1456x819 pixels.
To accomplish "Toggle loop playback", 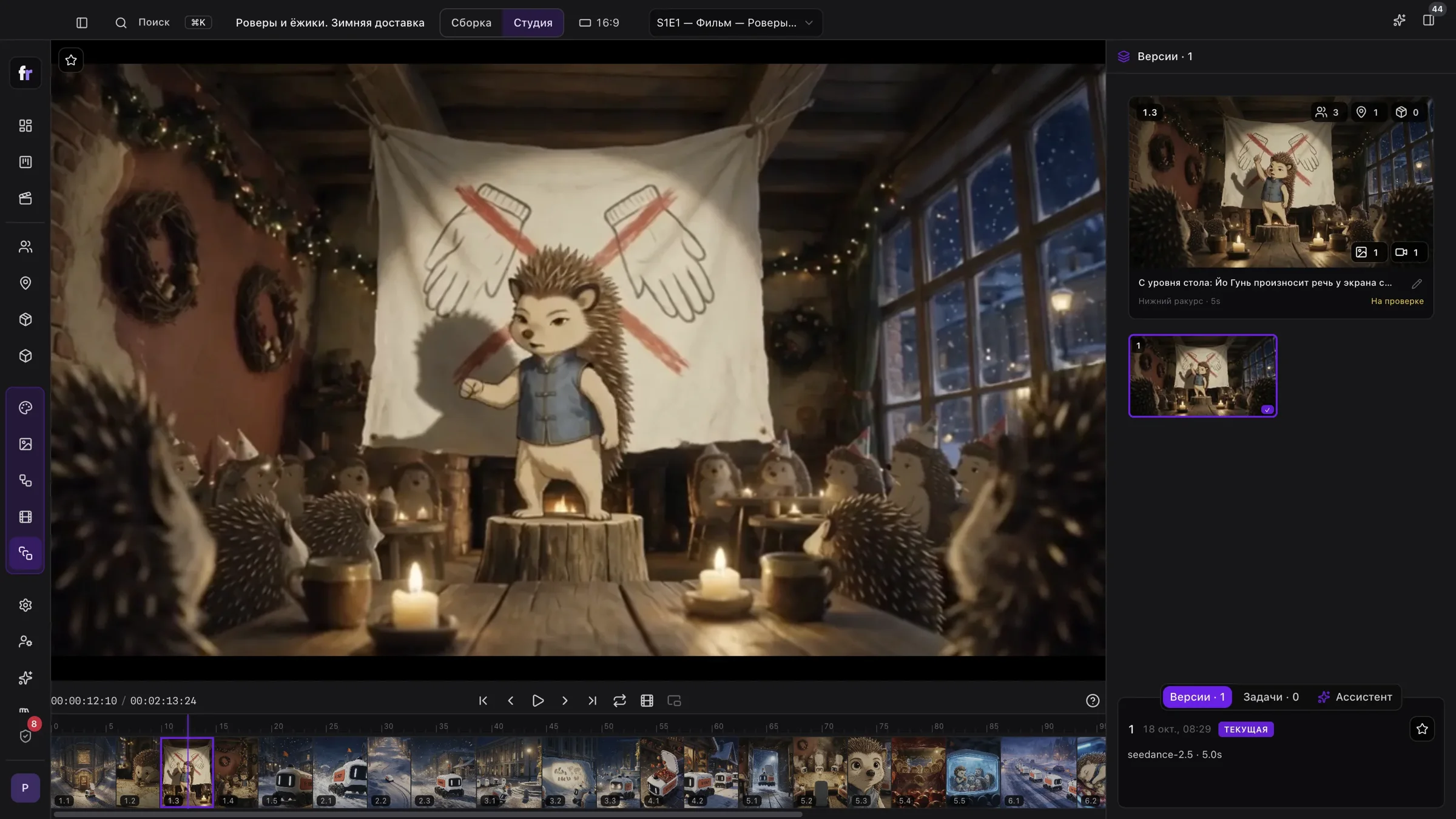I will pyautogui.click(x=619, y=701).
